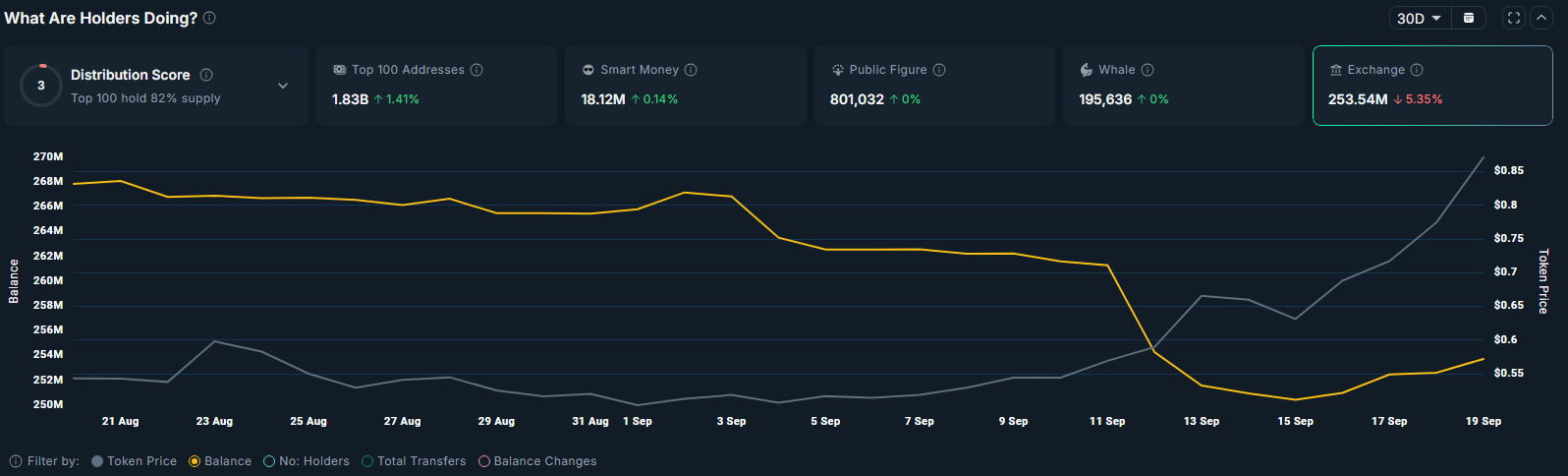Open the 30D time range dropdown
1568x476 pixels.
[x=1419, y=18]
